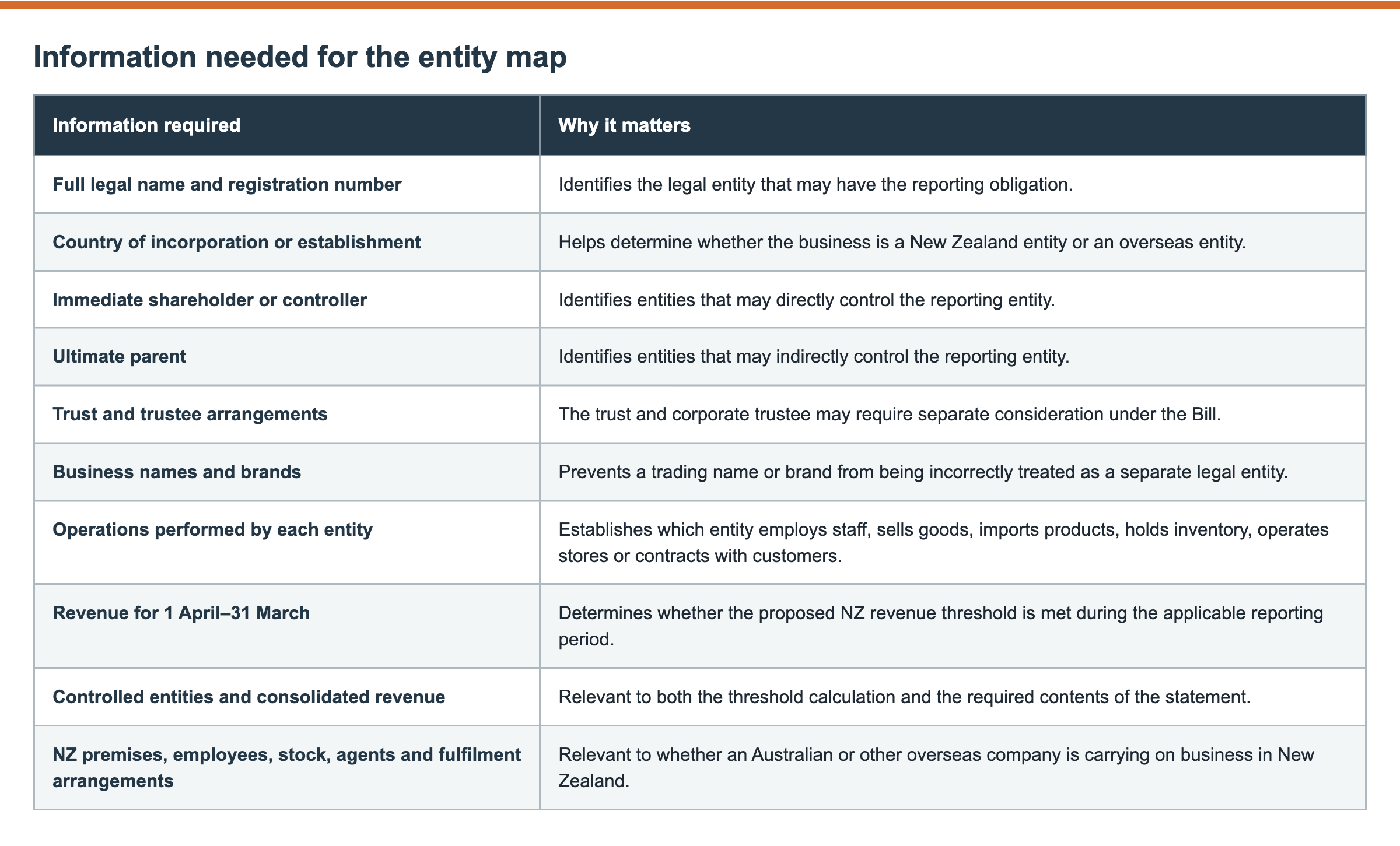
Task: Select the 'Helps determine whether the business' explanation
Action: click(902, 242)
